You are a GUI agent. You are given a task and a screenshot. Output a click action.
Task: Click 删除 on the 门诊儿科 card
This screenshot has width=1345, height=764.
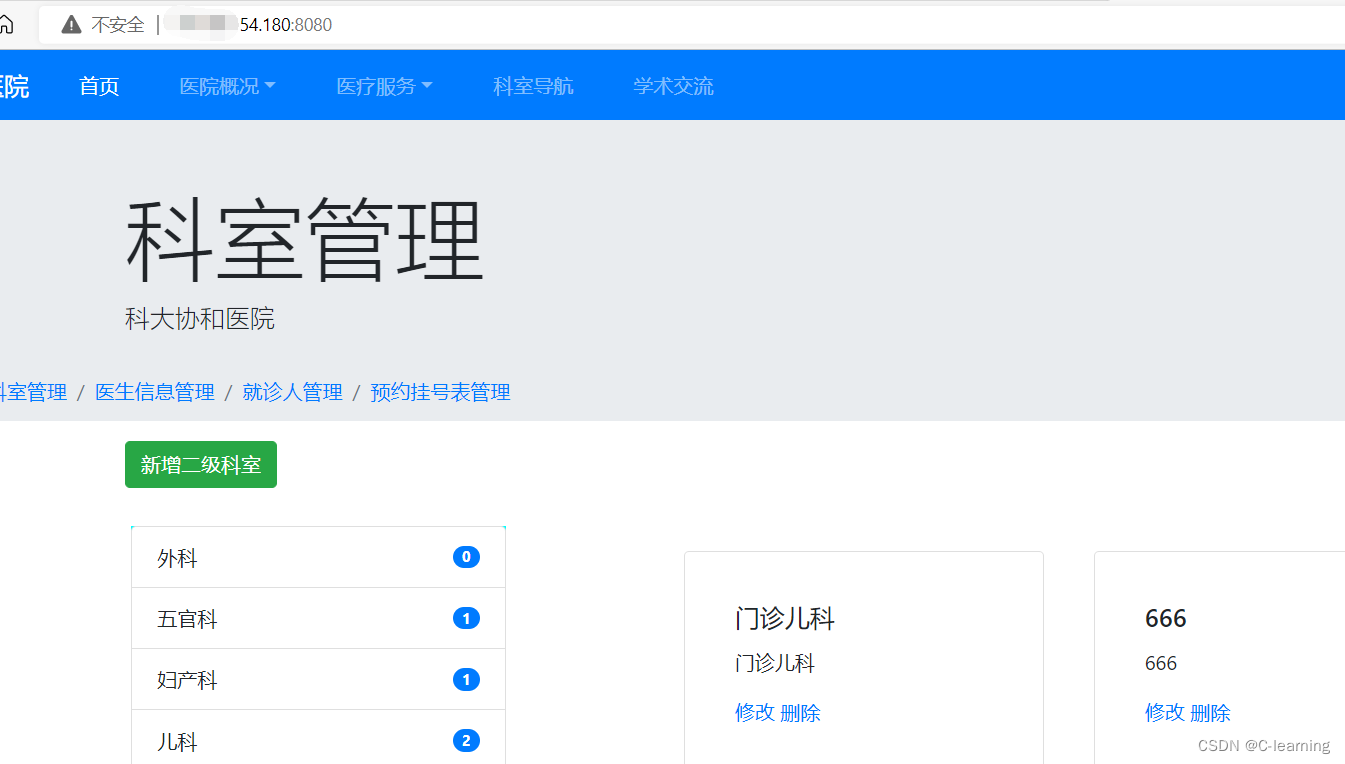(x=800, y=712)
